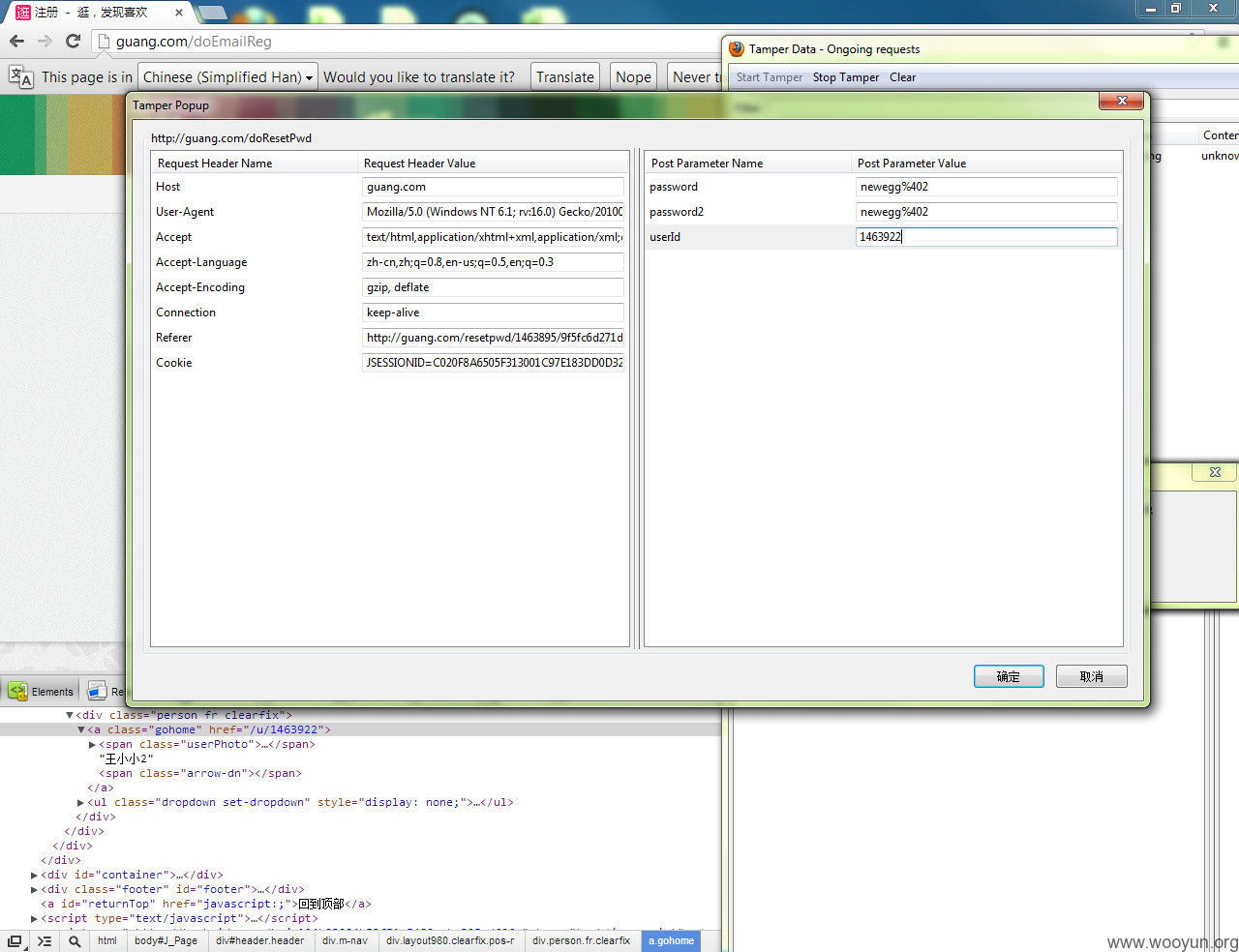Edit the Host header value field
The image size is (1239, 952).
point(493,187)
